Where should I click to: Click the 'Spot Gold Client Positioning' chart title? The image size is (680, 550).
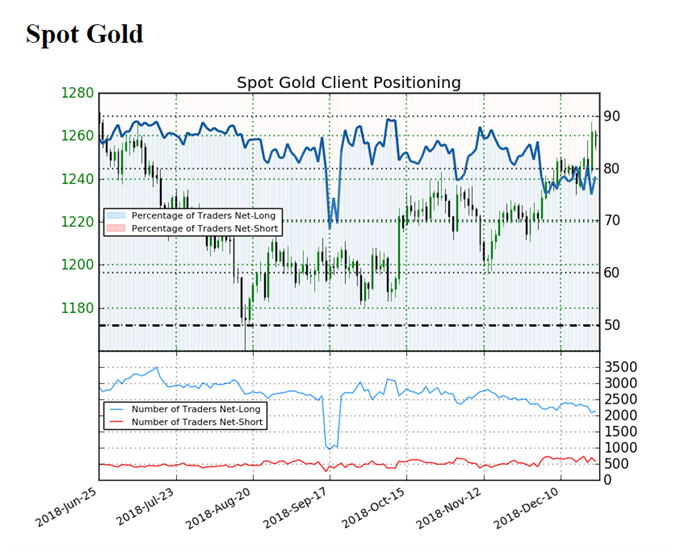pos(349,82)
